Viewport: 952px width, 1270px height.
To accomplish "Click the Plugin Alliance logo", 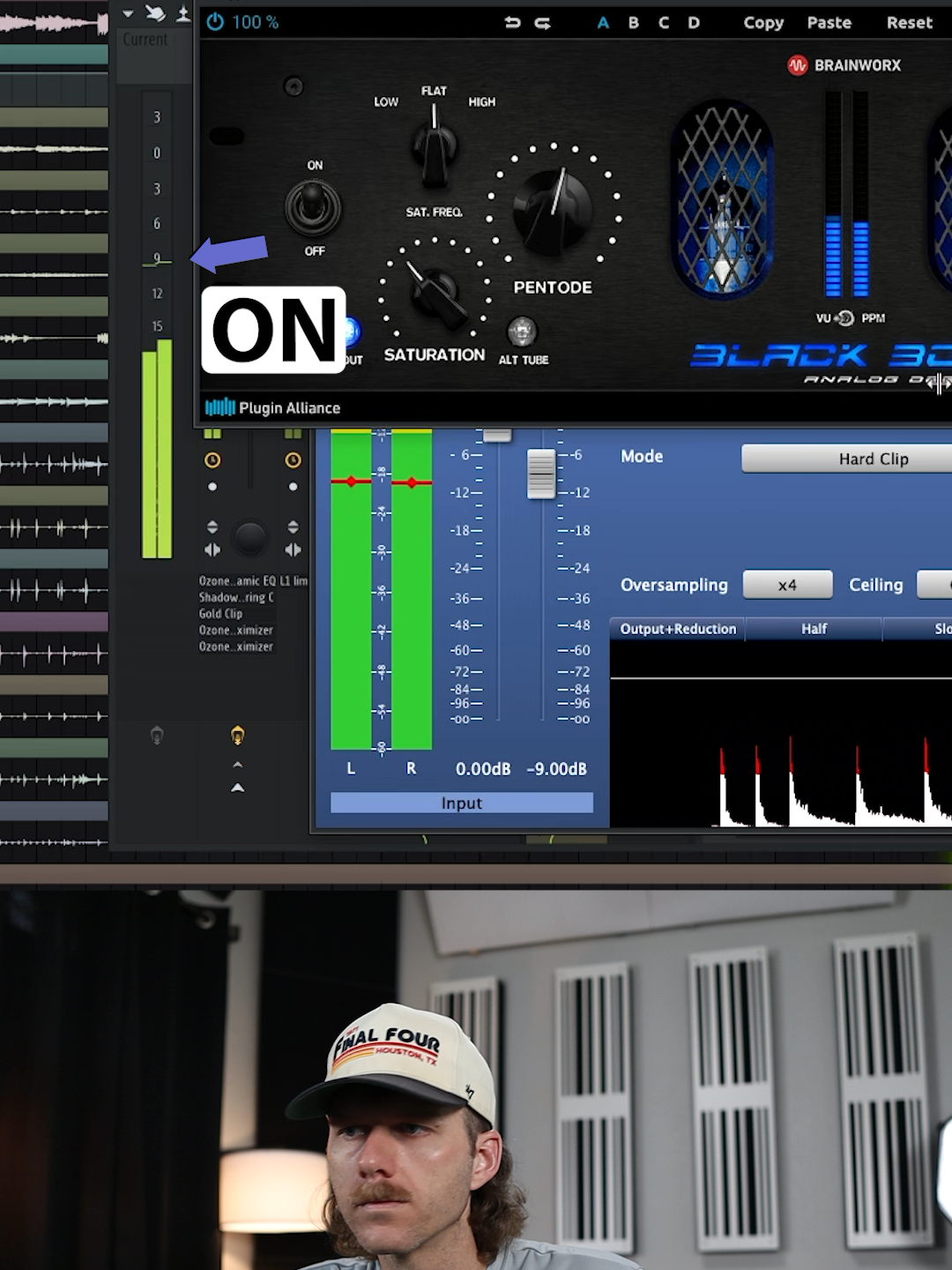I will (x=272, y=407).
